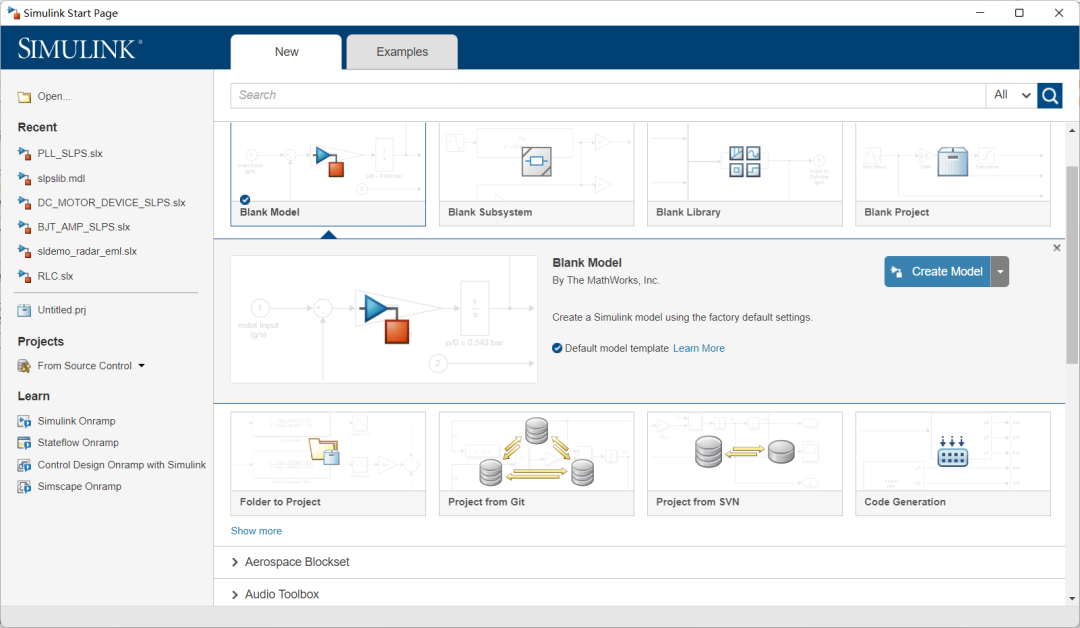Select the Blank Model template thumbnail
This screenshot has height=628, width=1080.
[328, 174]
